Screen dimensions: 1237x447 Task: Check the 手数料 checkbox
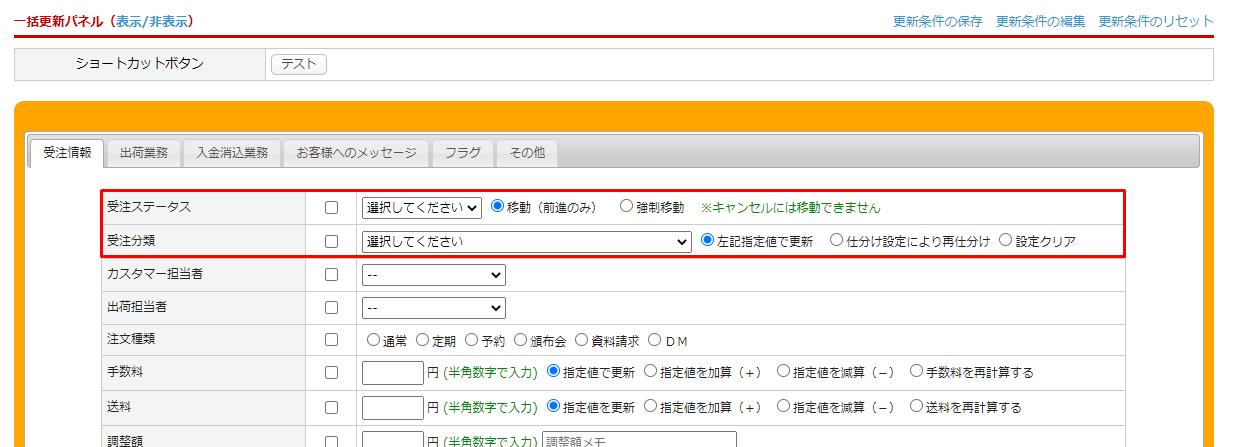[331, 372]
